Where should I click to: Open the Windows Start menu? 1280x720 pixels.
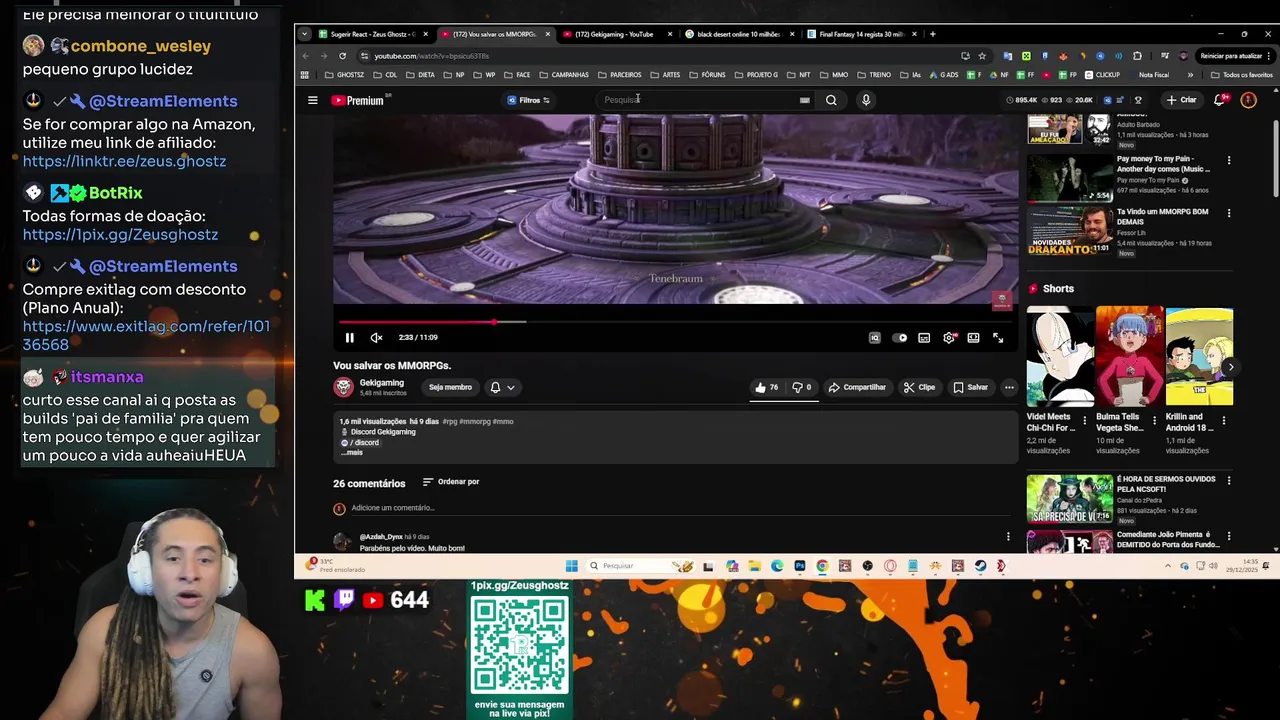[571, 566]
